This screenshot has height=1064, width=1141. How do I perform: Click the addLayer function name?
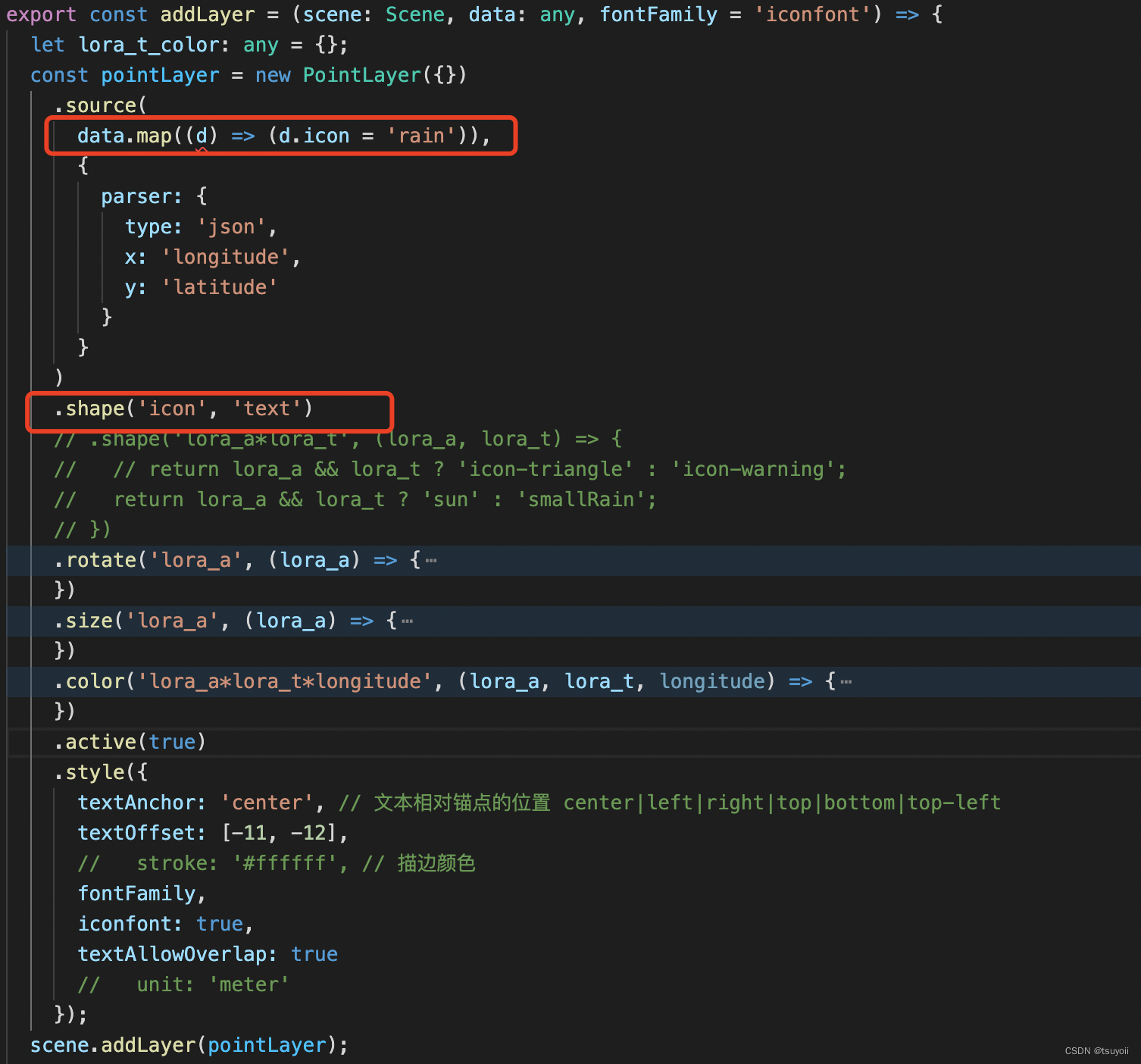click(208, 15)
